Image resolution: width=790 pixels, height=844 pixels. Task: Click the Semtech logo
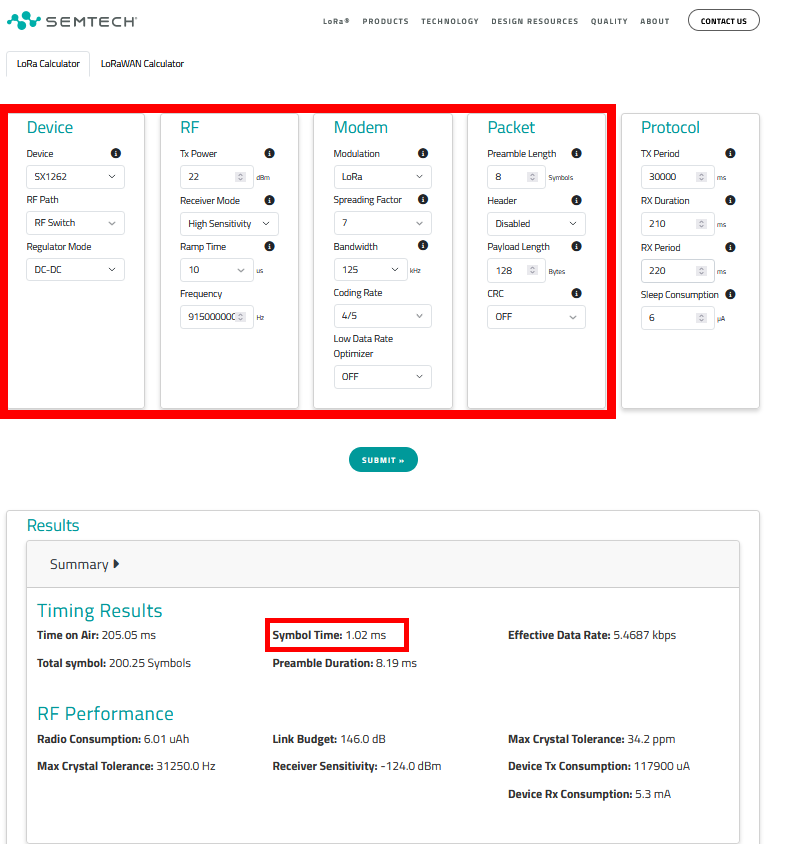point(72,20)
